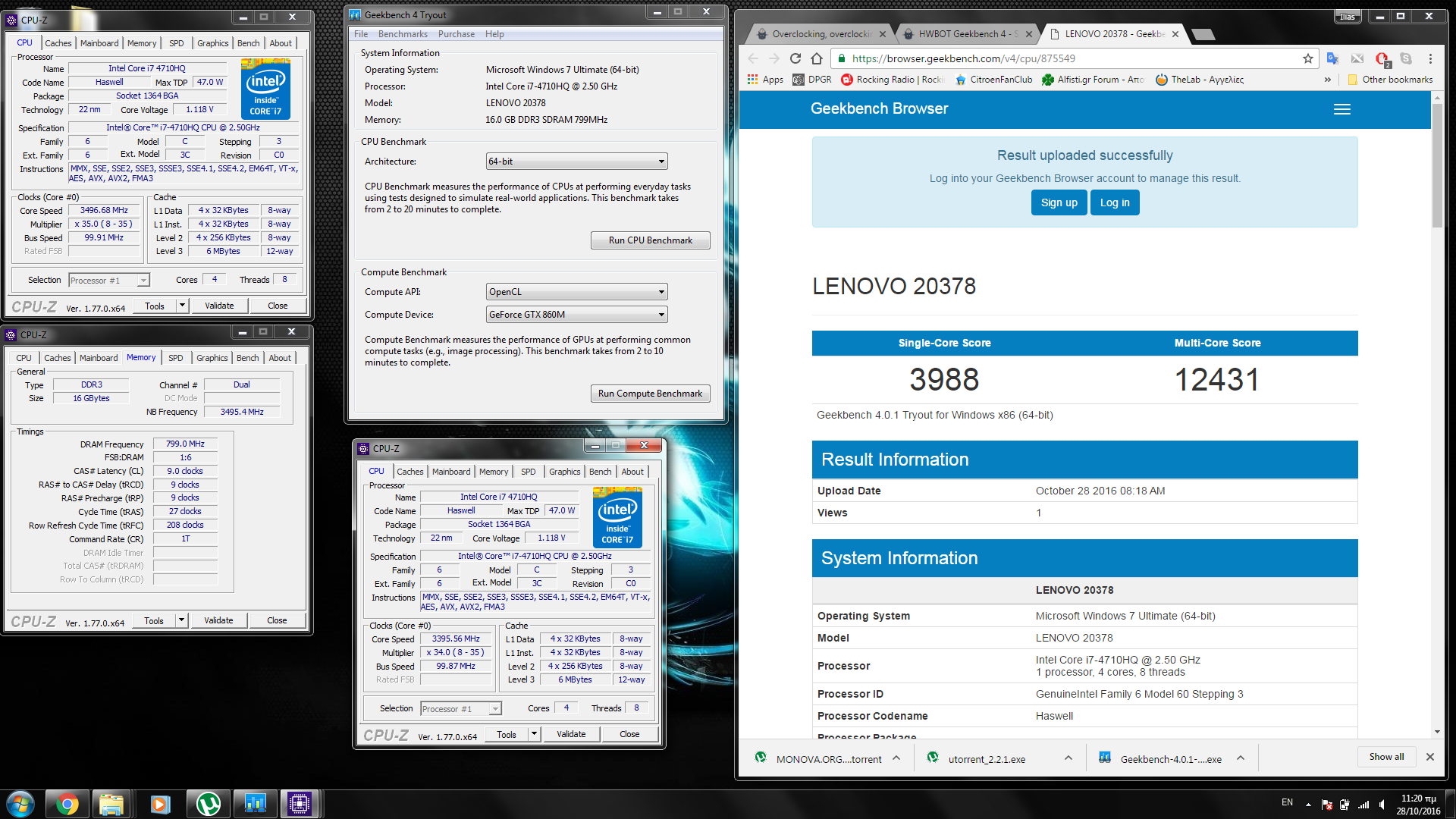Click the Run Compute Benchmark button
The image size is (1456, 819).
[650, 394]
